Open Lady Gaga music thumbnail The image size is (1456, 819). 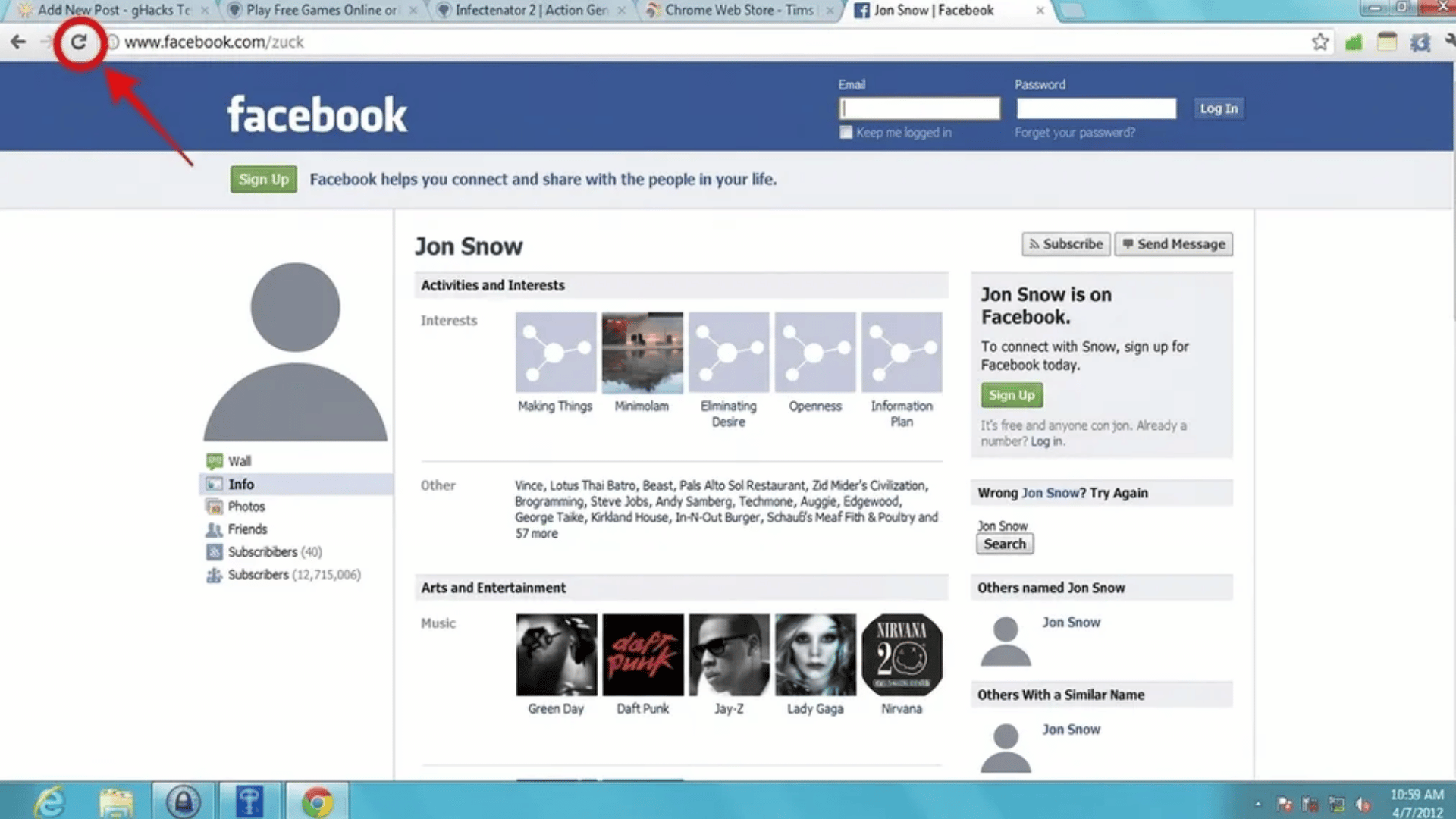click(x=815, y=654)
